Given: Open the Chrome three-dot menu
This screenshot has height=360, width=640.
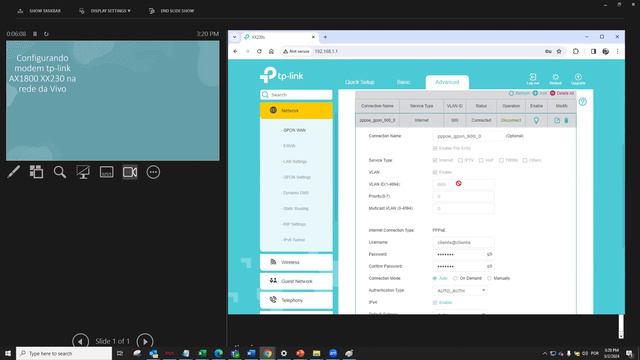Looking at the screenshot, I should click(618, 51).
